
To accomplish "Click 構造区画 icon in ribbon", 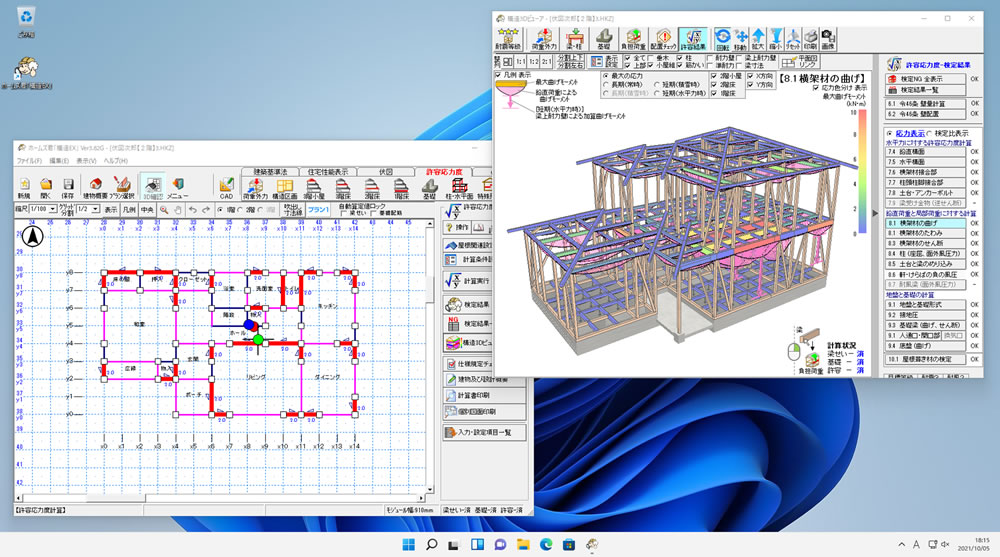I will click(284, 188).
